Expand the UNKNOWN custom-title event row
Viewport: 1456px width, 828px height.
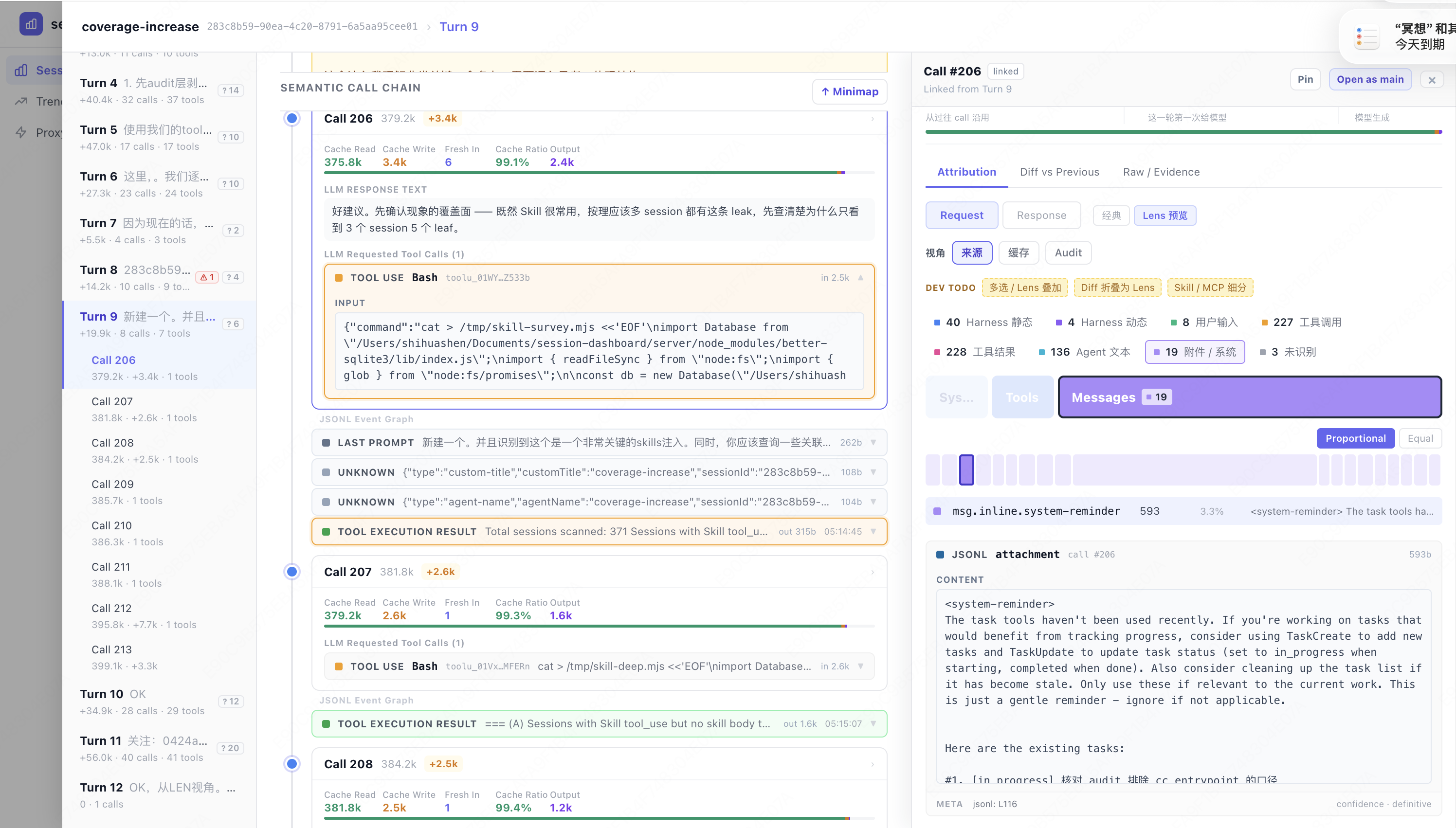600,472
